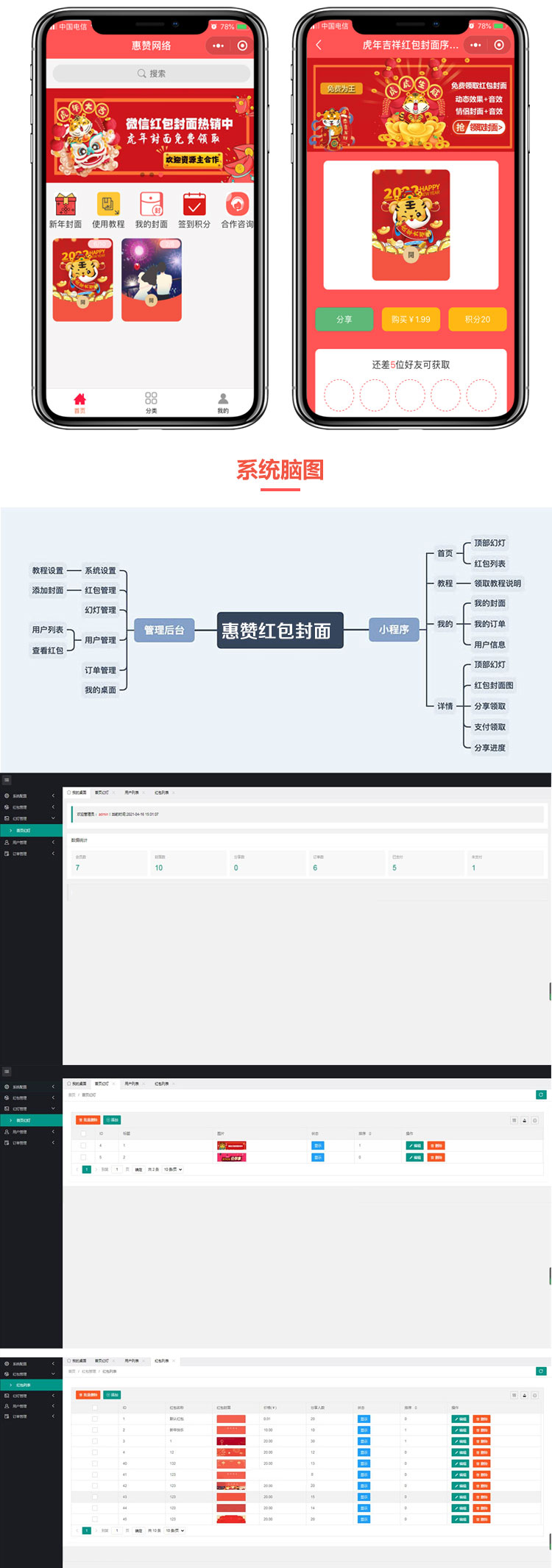Check the row with ID 40 checkbox
The width and height of the screenshot is (552, 1568).
94,1463
